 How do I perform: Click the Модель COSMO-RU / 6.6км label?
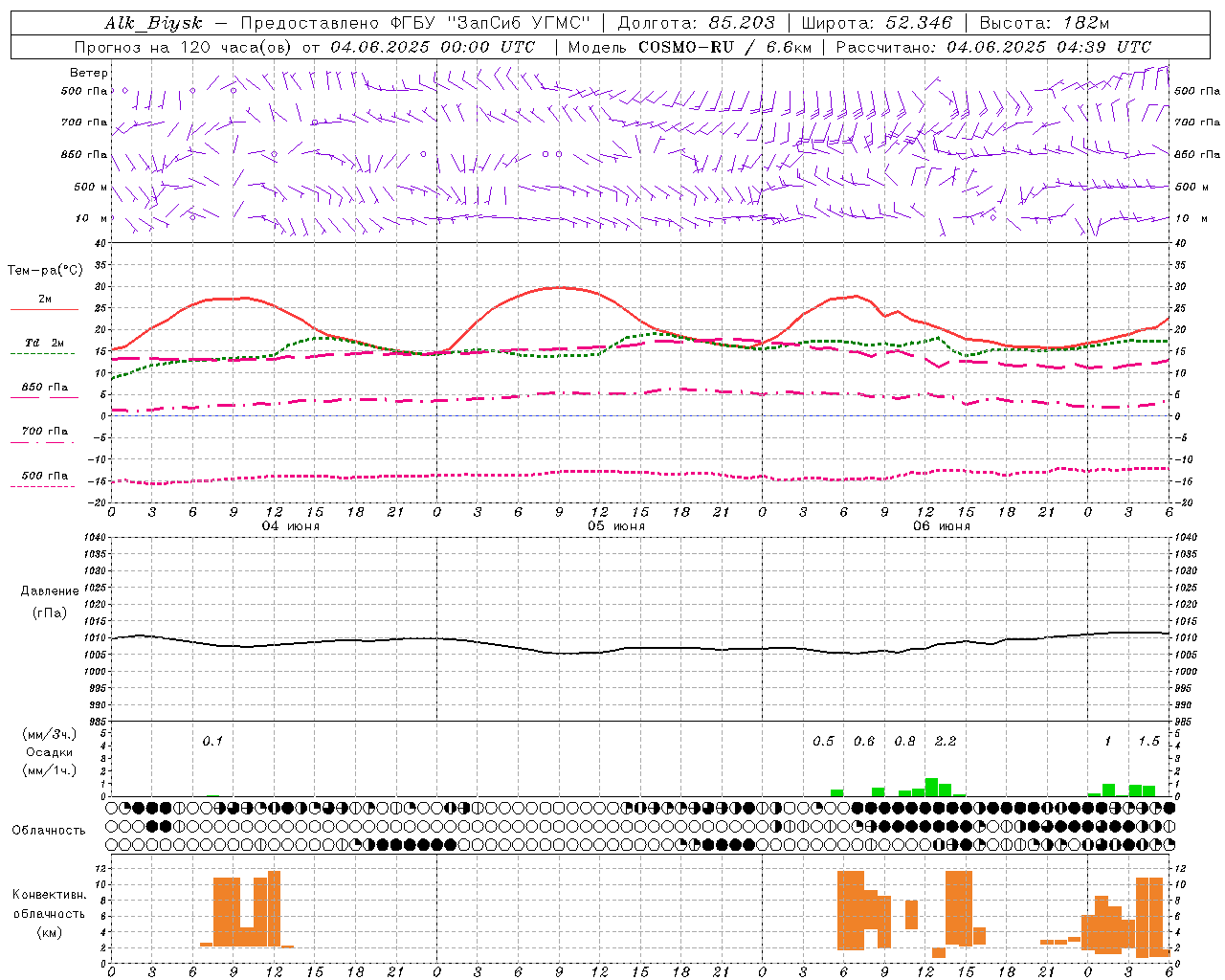[689, 47]
